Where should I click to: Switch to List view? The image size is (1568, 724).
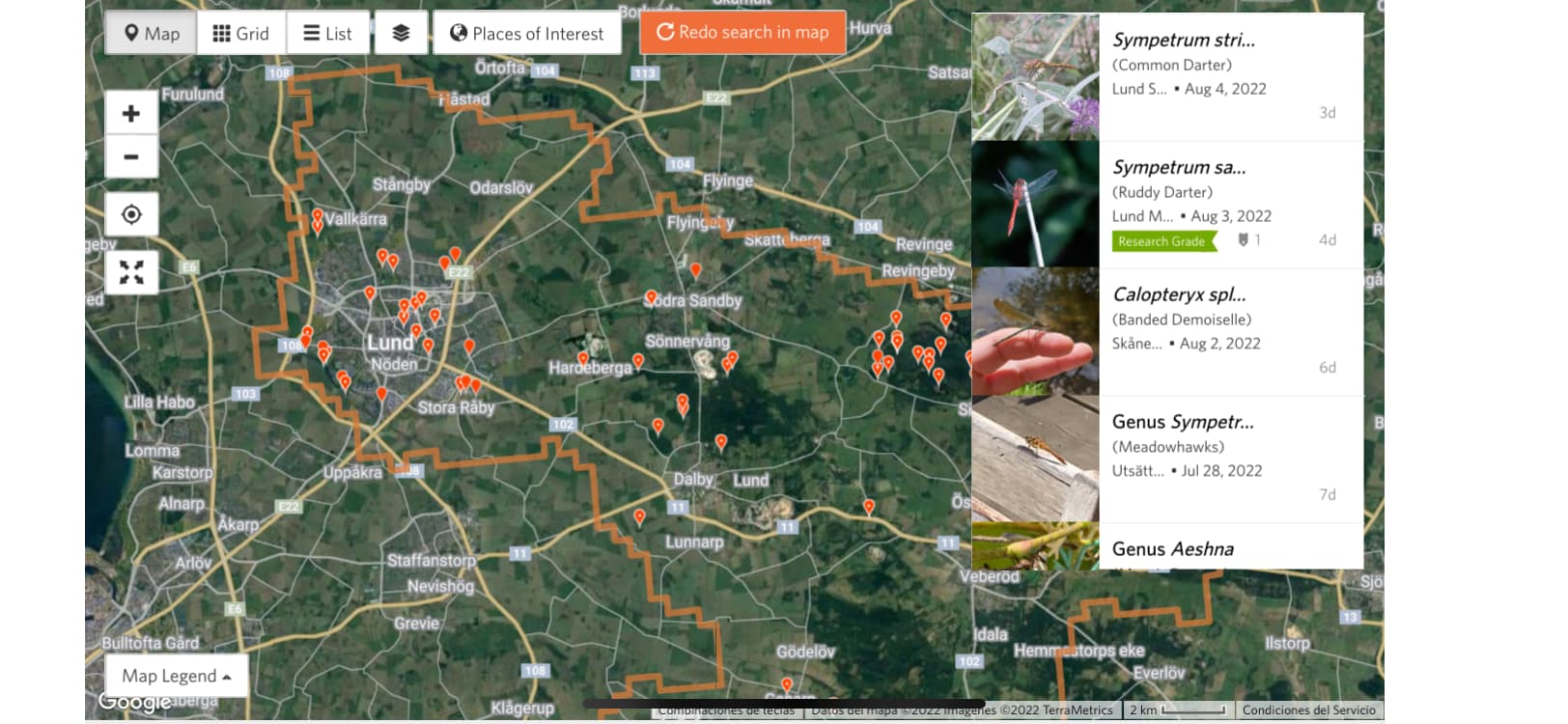coord(327,34)
